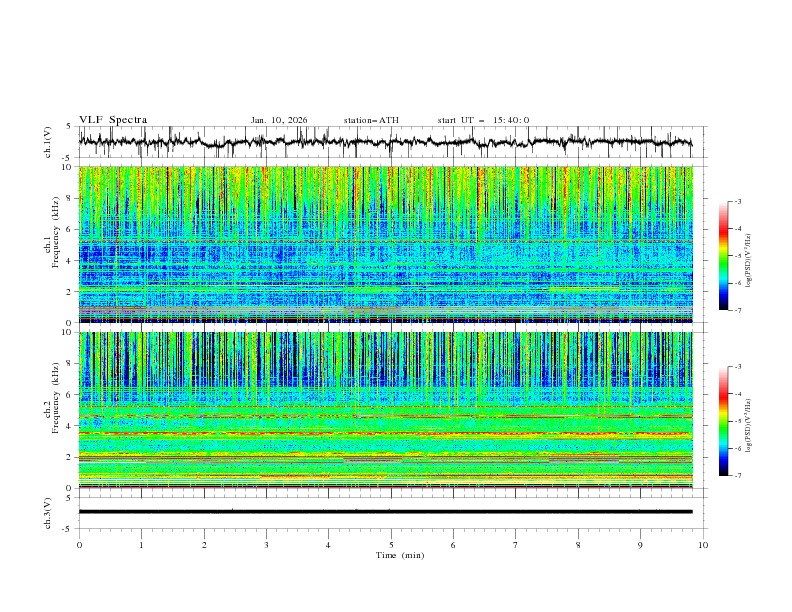Click the "ch.3(V)" axis label
Image resolution: width=792 pixels, height=612 pixels.
pyautogui.click(x=48, y=513)
